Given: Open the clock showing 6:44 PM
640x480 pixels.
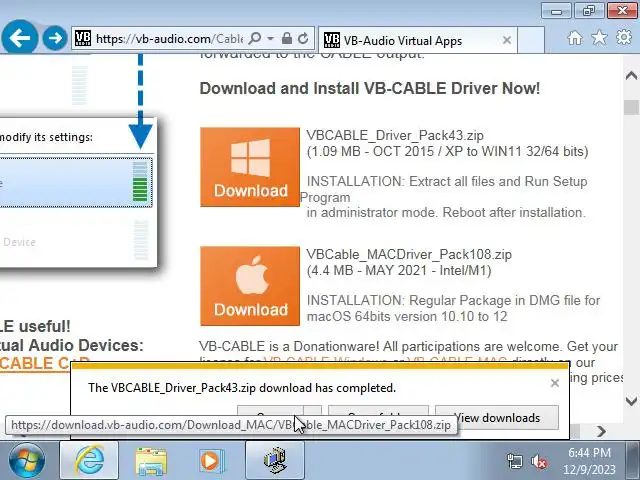Looking at the screenshot, I should pyautogui.click(x=589, y=461).
